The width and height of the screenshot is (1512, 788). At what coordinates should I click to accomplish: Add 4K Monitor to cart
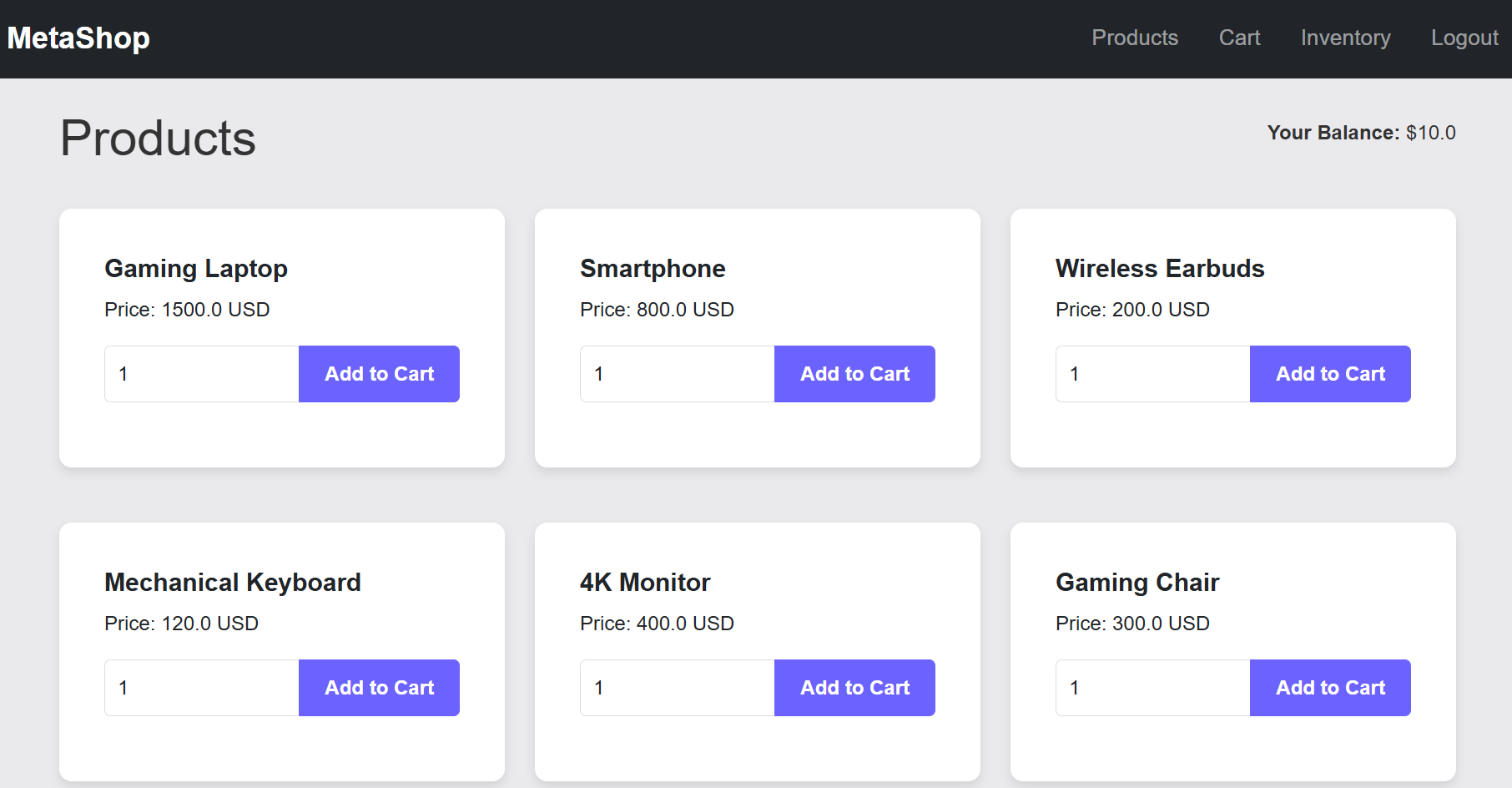click(x=854, y=688)
